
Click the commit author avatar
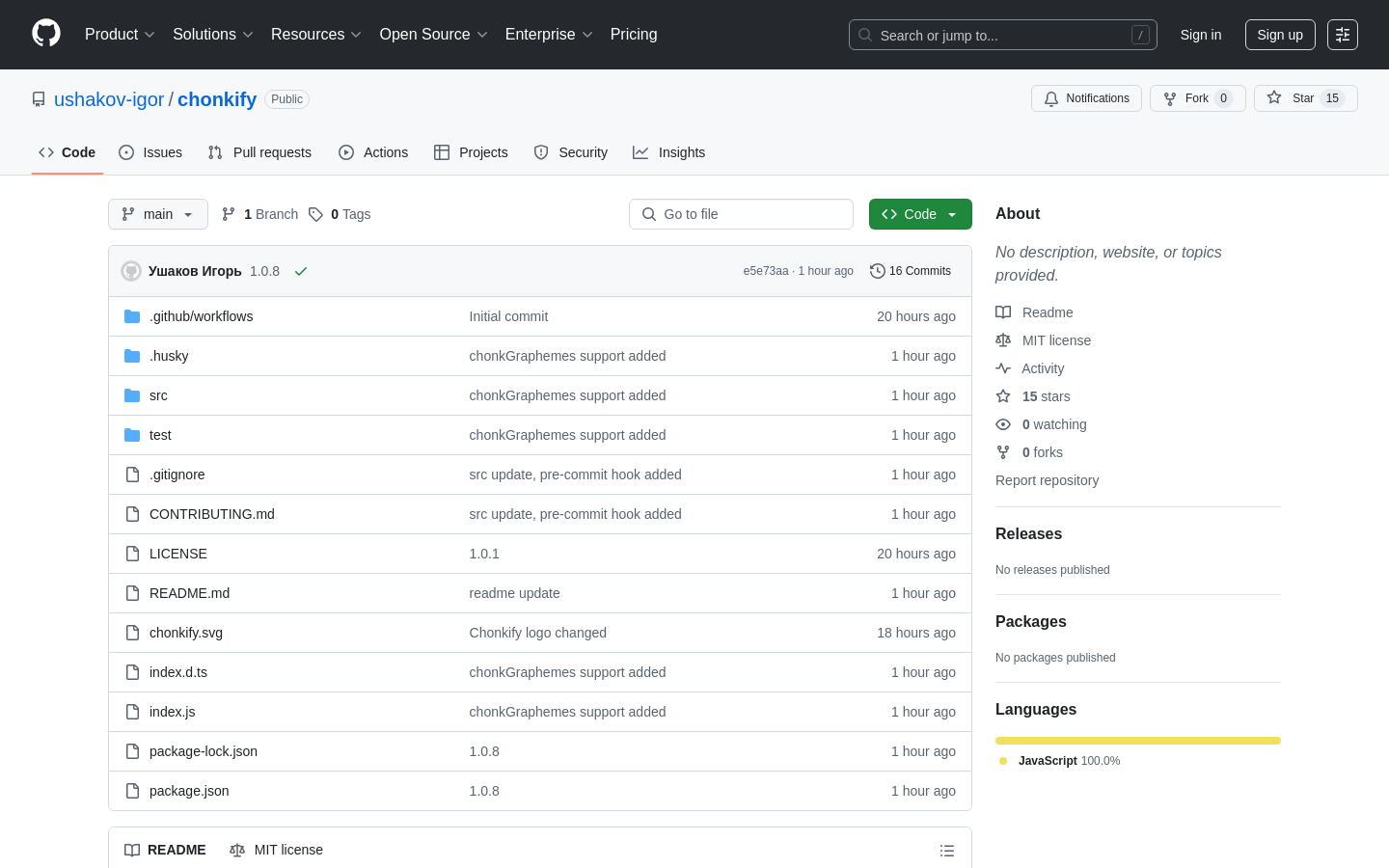point(131,271)
